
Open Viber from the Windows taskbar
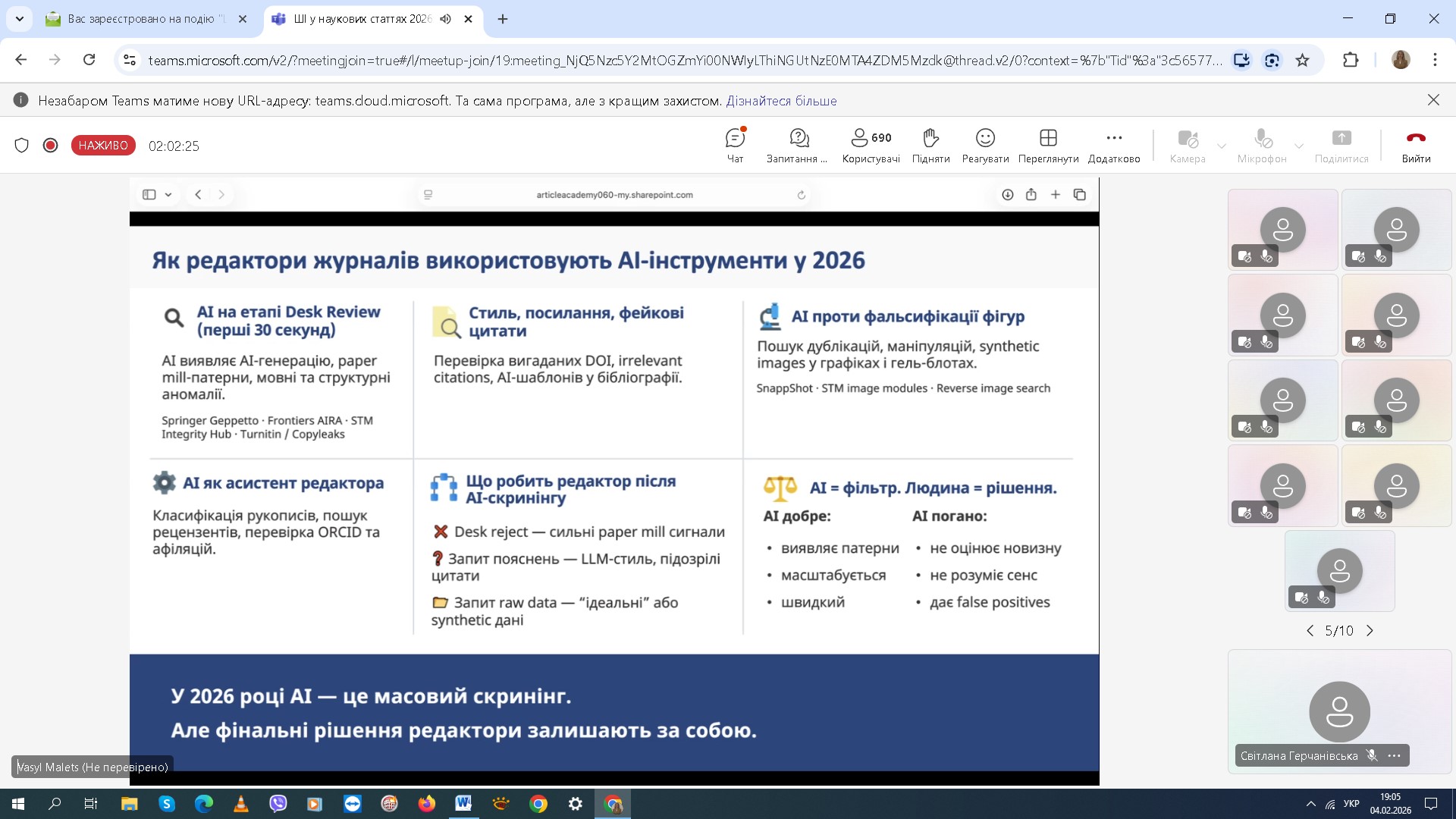click(278, 804)
